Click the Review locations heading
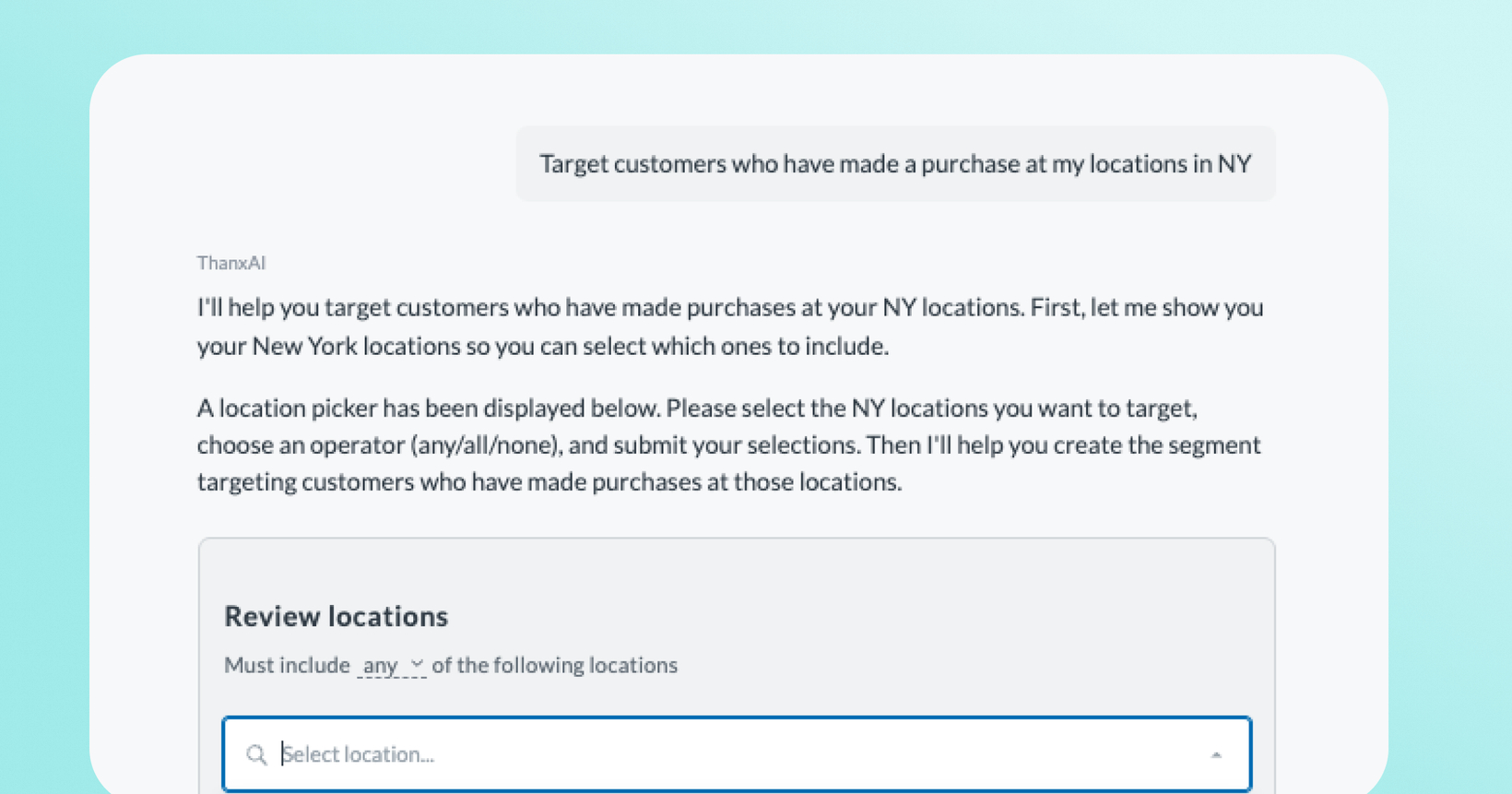The image size is (1512, 794). point(337,616)
